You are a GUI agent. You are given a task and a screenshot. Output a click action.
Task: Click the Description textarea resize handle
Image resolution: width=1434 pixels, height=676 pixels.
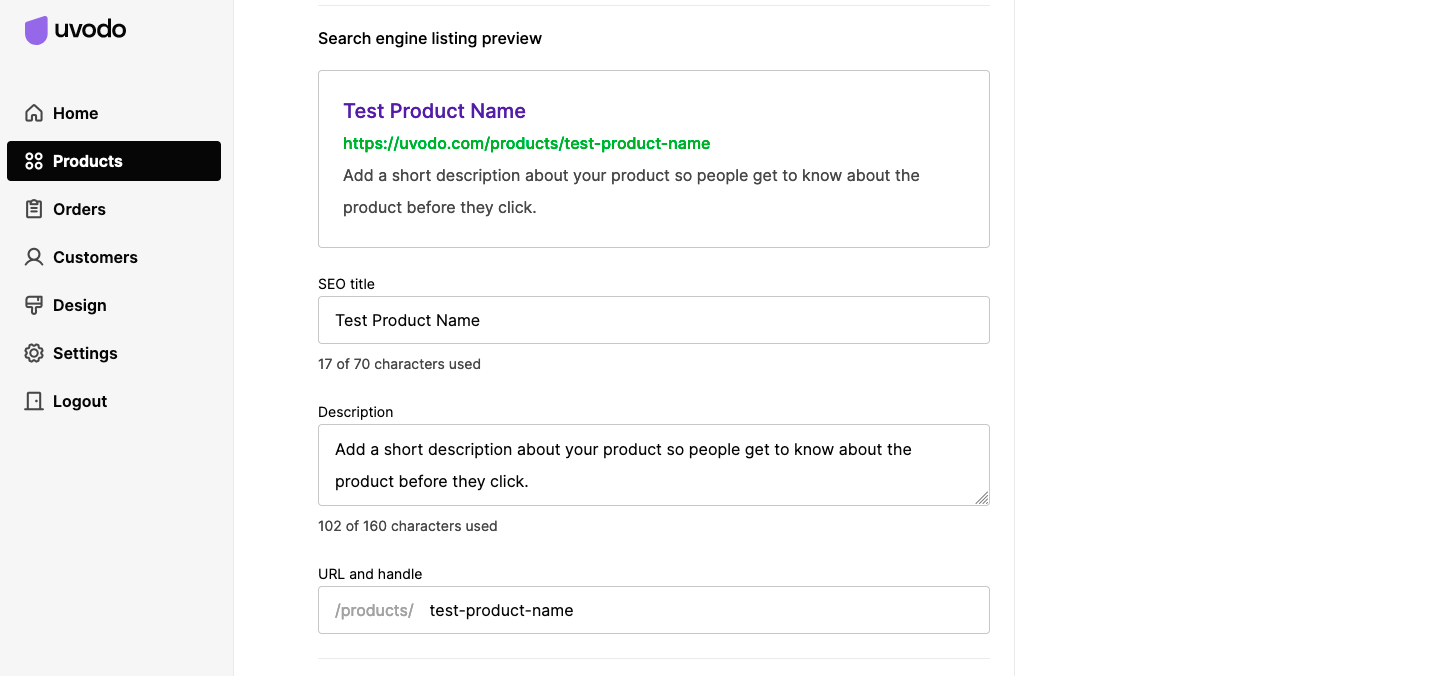982,498
